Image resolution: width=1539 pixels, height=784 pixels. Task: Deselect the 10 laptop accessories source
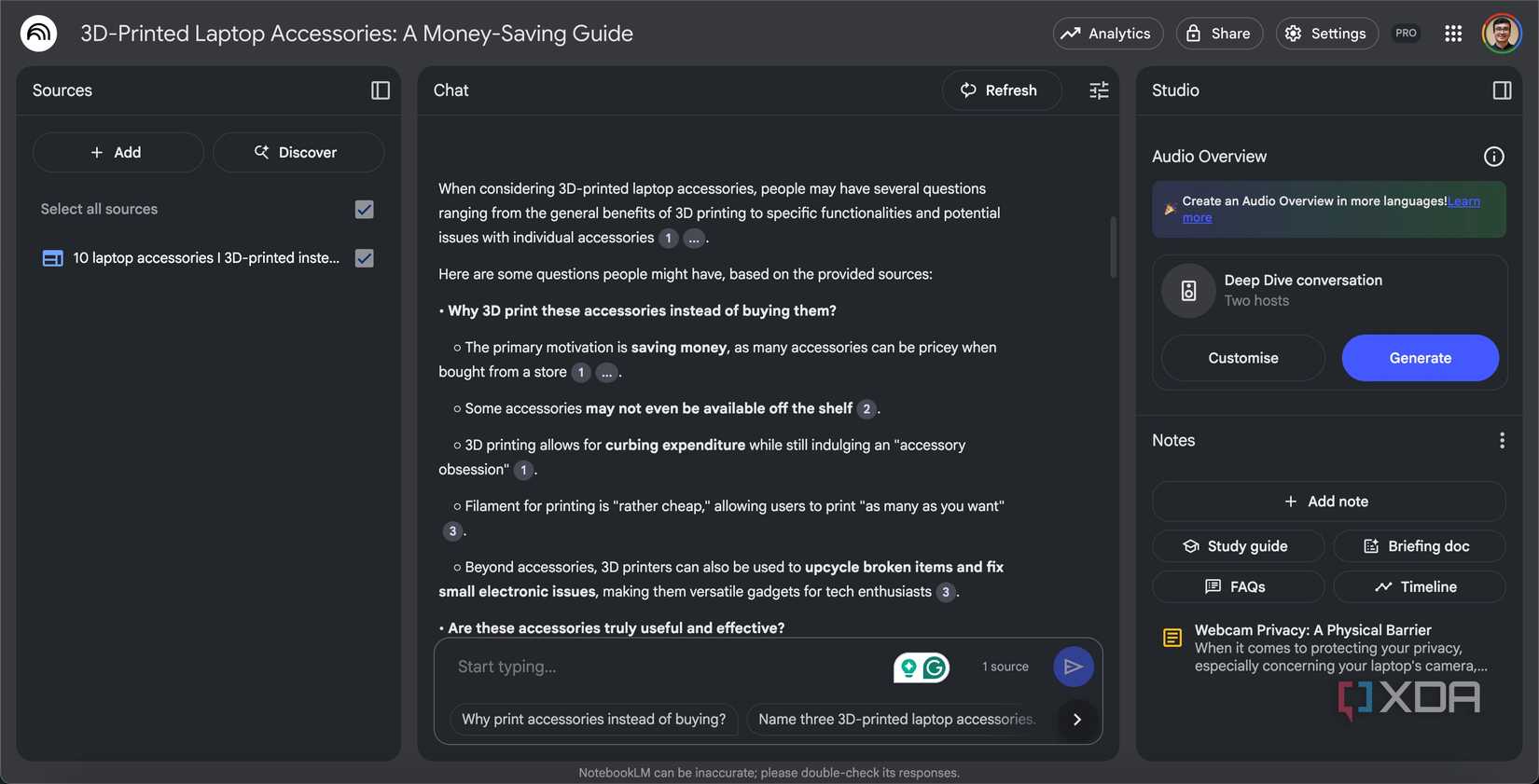tap(363, 257)
